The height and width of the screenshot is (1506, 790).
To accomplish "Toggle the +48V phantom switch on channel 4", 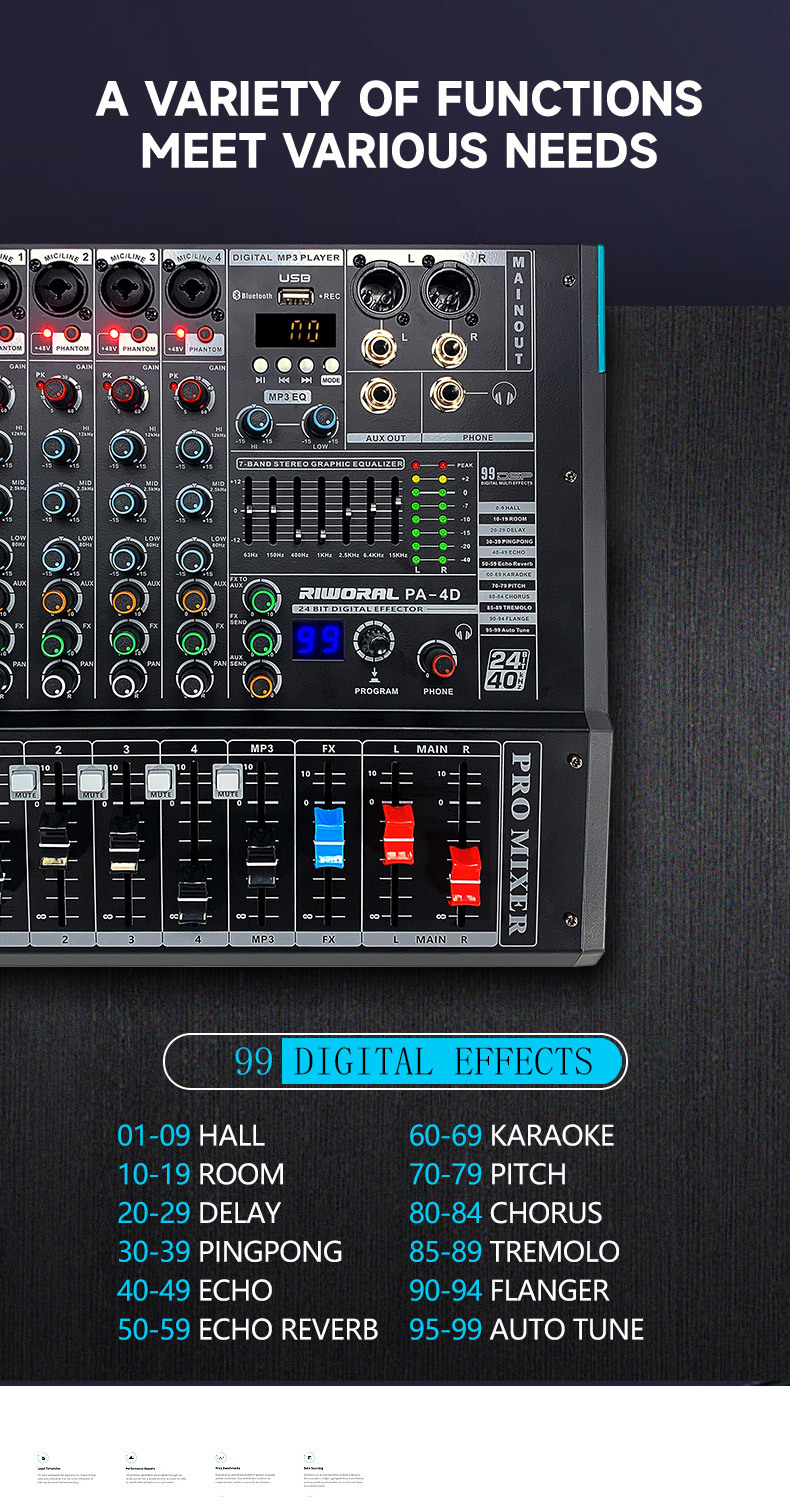I will 207,335.
